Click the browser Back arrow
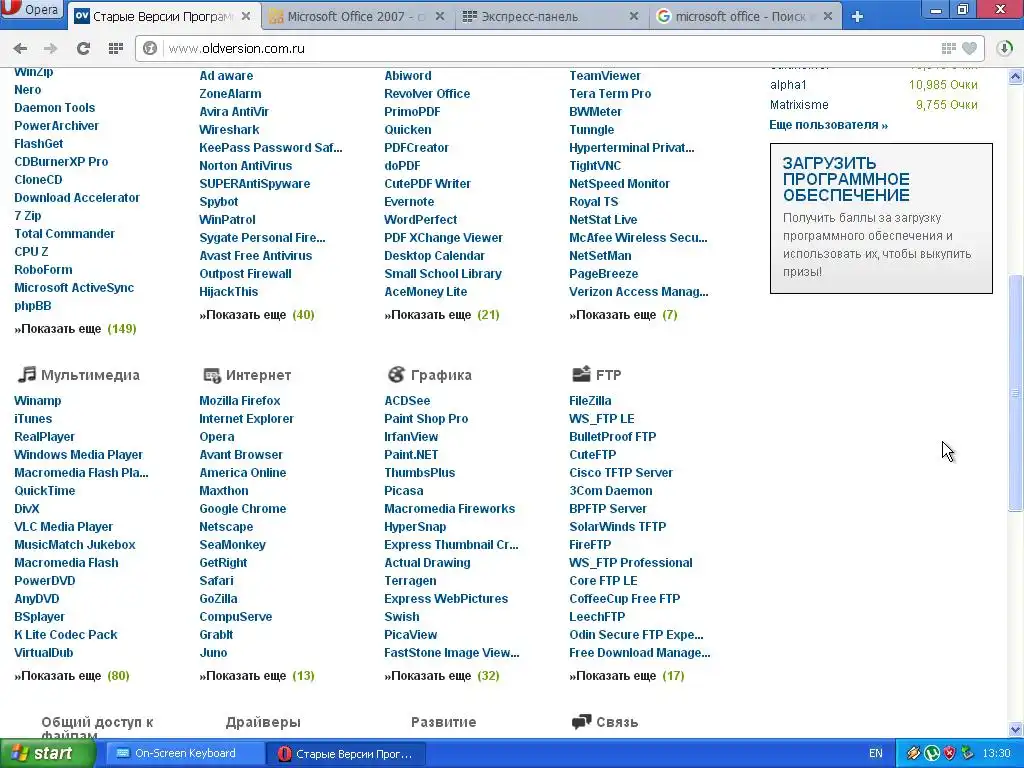Image resolution: width=1024 pixels, height=768 pixels. point(20,48)
